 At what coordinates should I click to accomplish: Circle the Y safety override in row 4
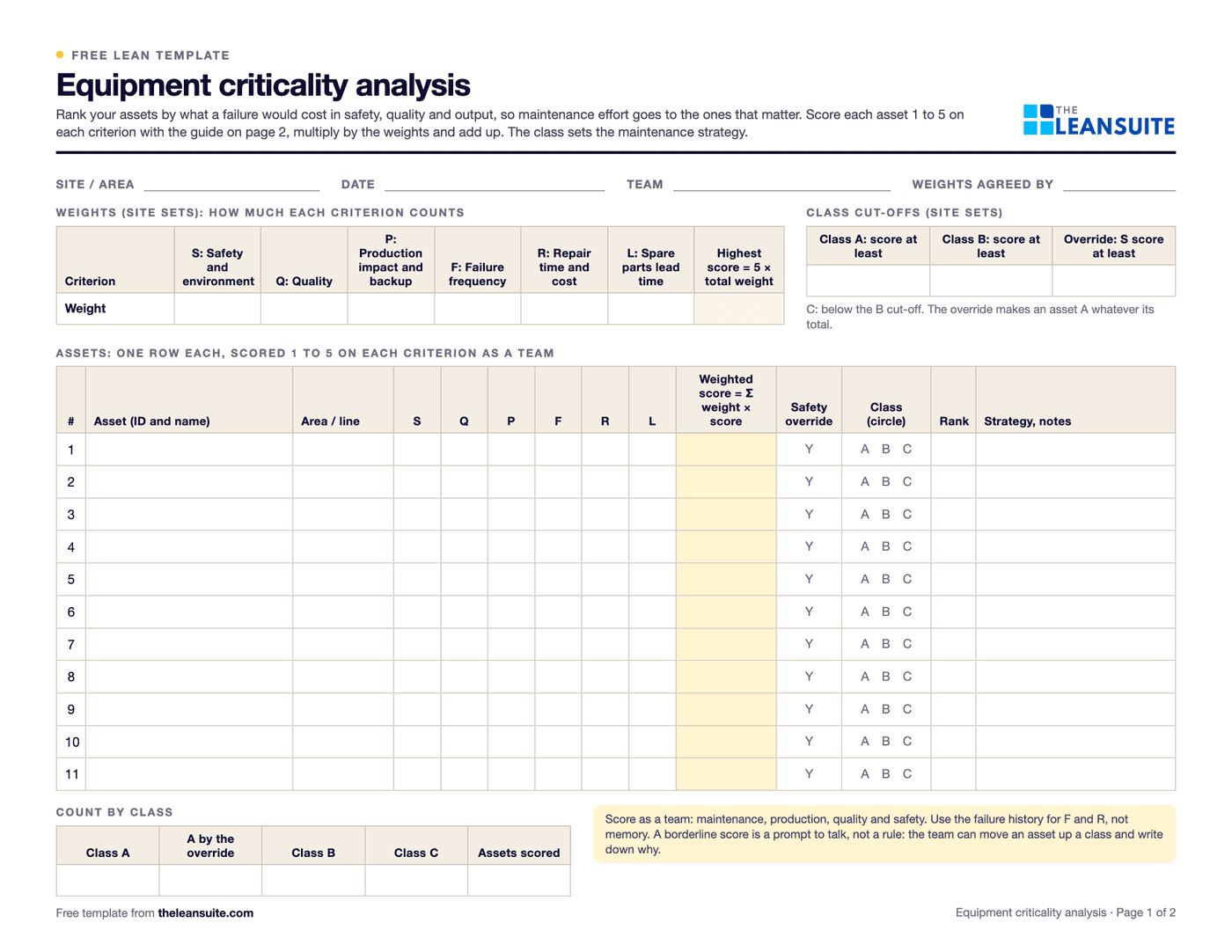(x=809, y=546)
